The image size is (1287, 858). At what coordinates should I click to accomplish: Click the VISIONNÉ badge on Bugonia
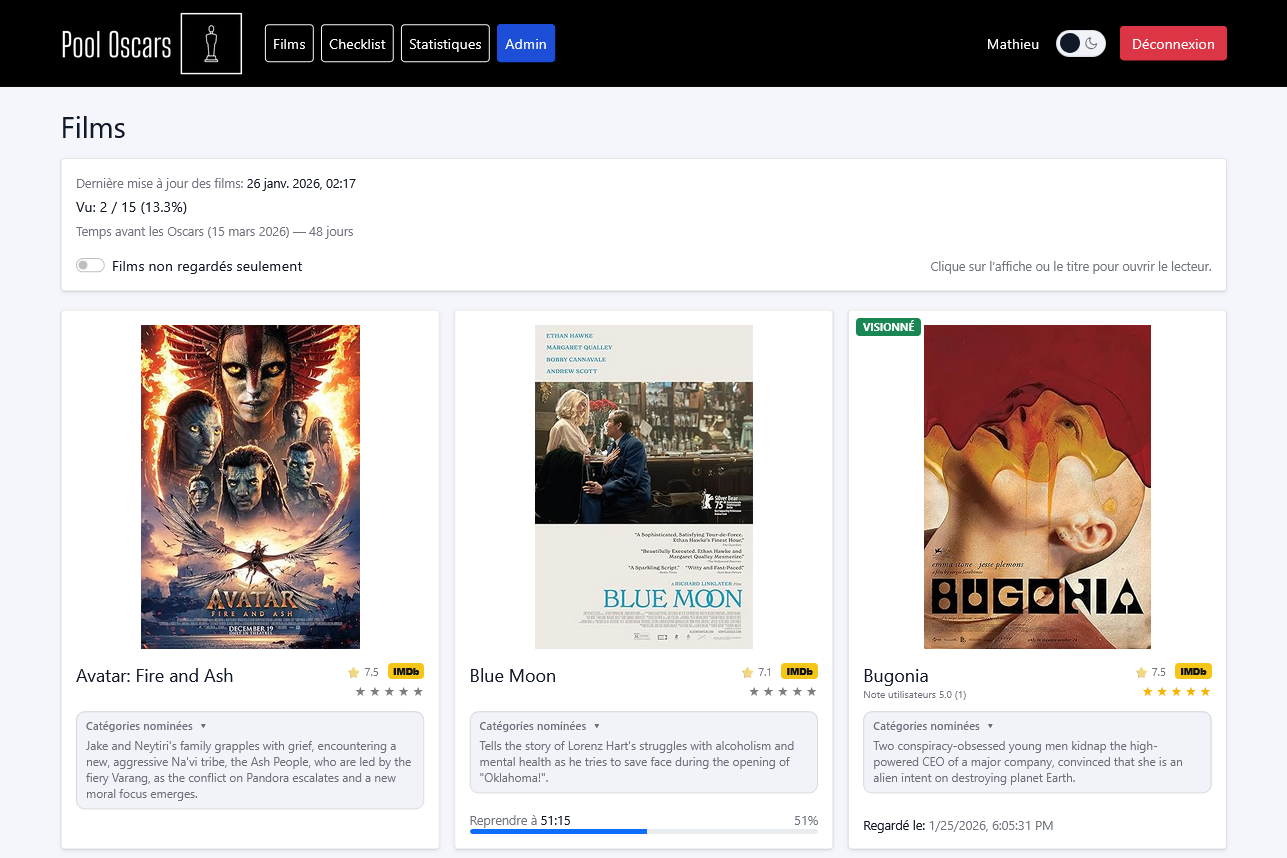pos(888,327)
